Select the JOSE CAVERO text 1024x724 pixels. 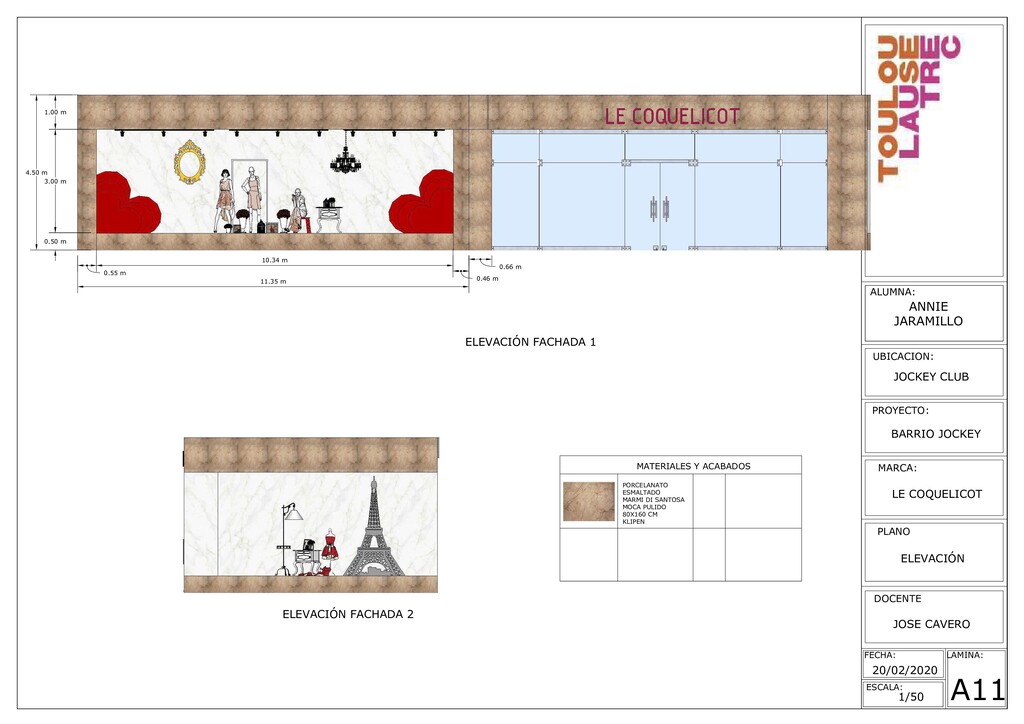click(x=932, y=624)
